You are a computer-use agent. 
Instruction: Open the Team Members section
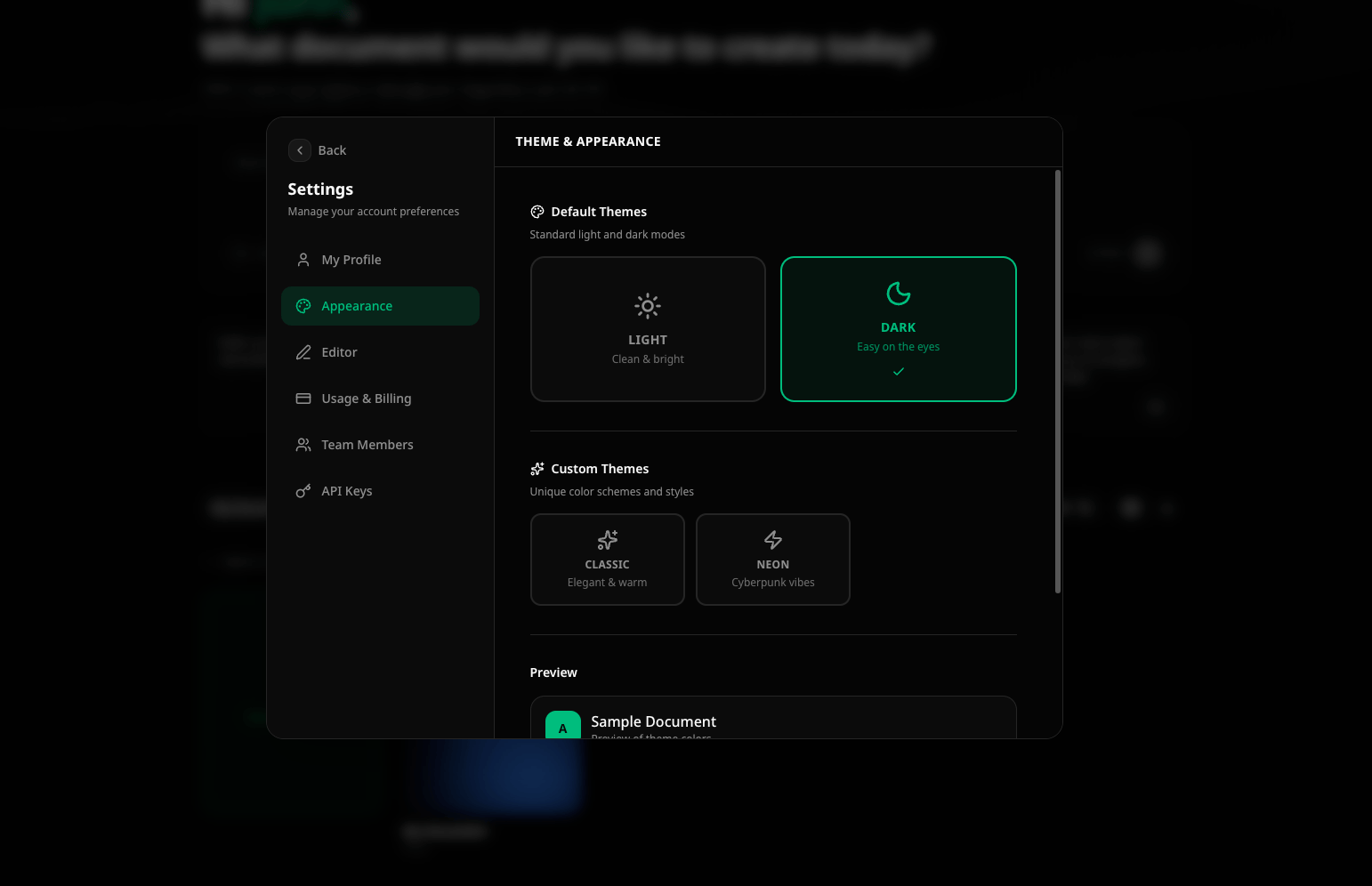pos(380,445)
